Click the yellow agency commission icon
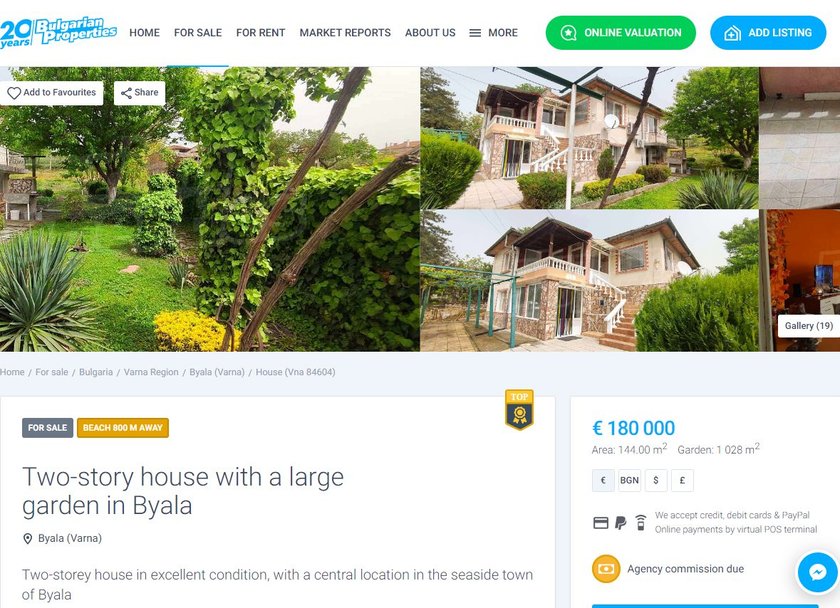Viewport: 840px width, 608px height. pos(606,568)
